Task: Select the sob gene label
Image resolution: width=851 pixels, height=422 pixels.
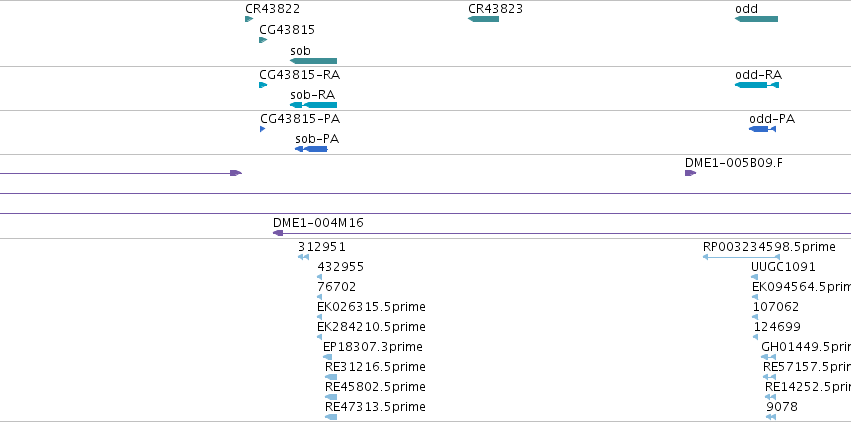Action: (x=300, y=51)
